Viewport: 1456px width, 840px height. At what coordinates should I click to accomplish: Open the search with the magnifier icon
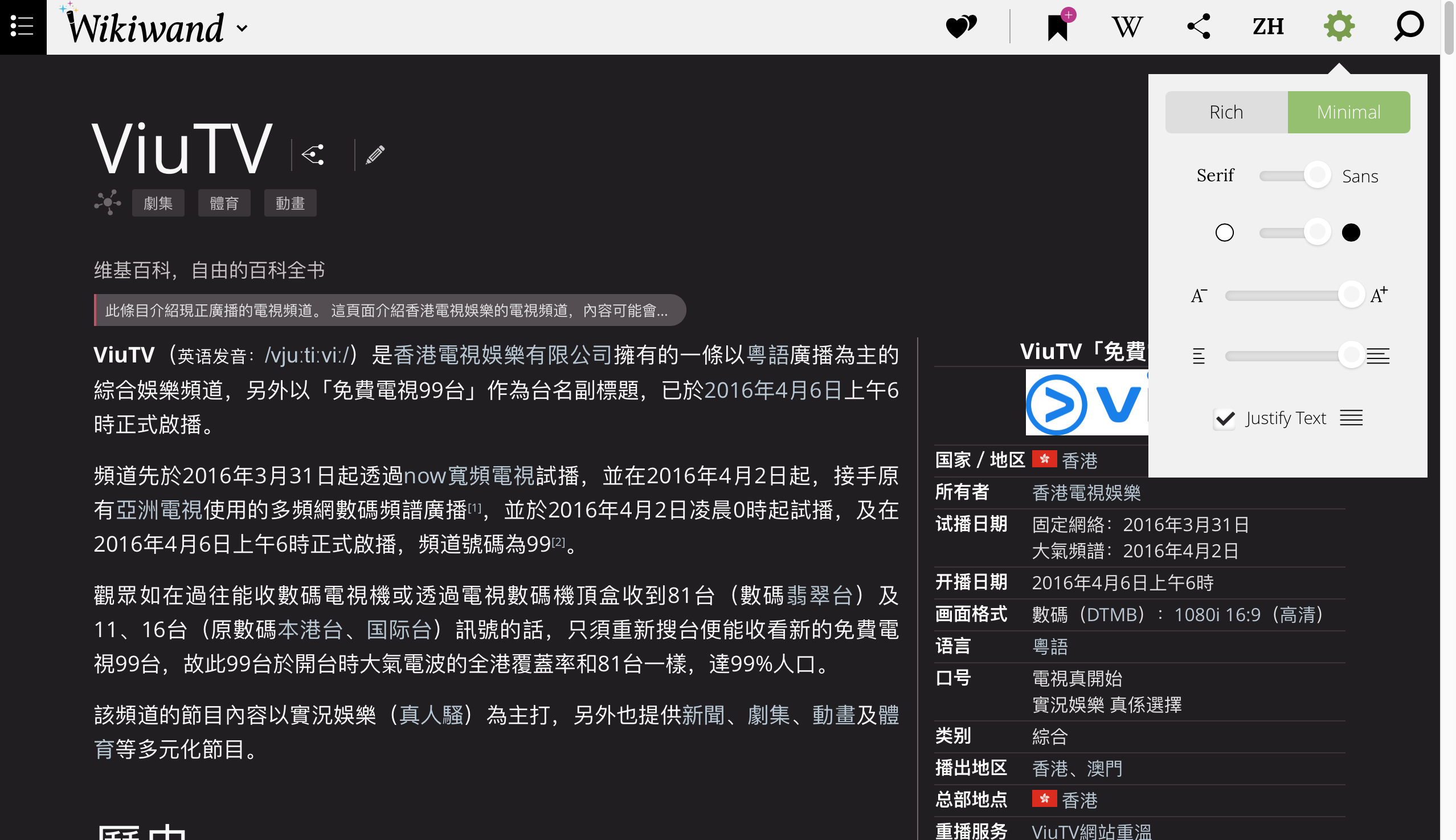click(1408, 27)
